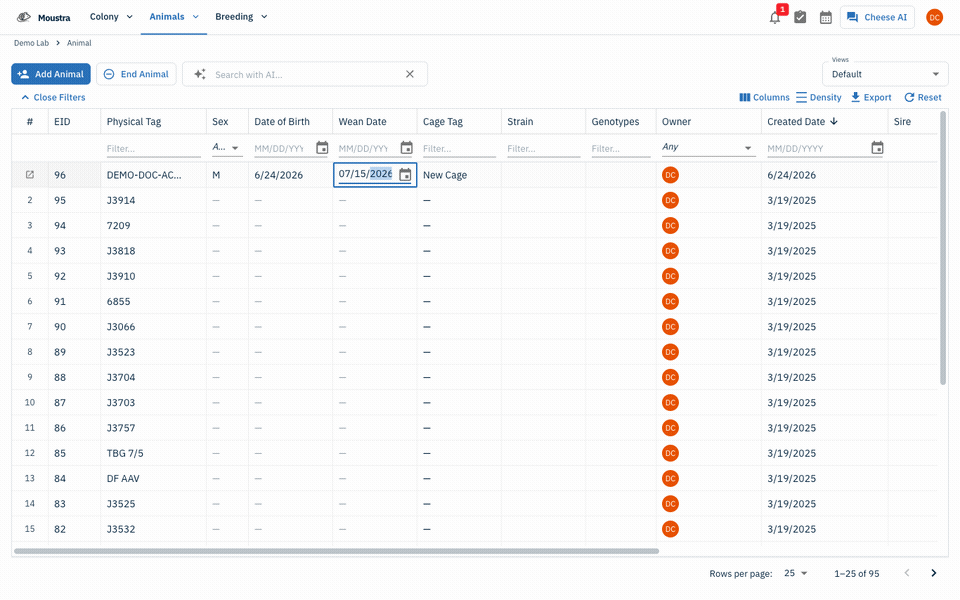Open the tasks checklist icon
960x600 pixels.
[x=800, y=17]
